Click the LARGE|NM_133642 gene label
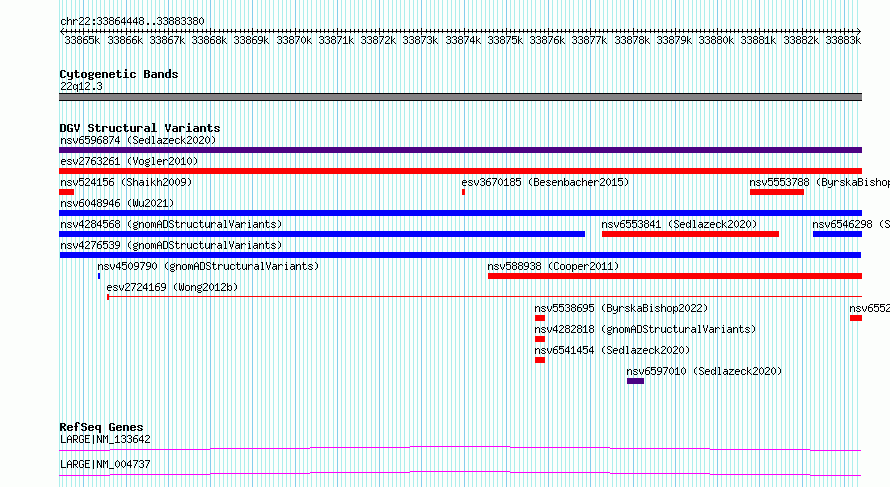The width and height of the screenshot is (890, 487). click(105, 439)
